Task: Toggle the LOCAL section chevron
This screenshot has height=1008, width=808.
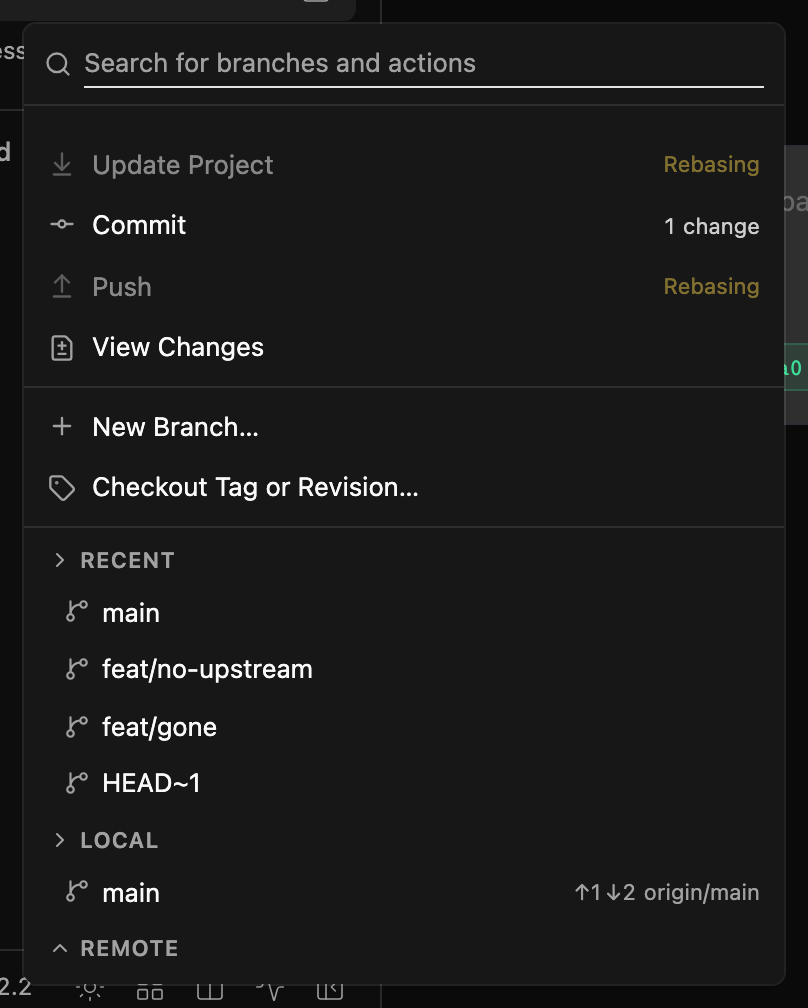Action: pyautogui.click(x=60, y=840)
